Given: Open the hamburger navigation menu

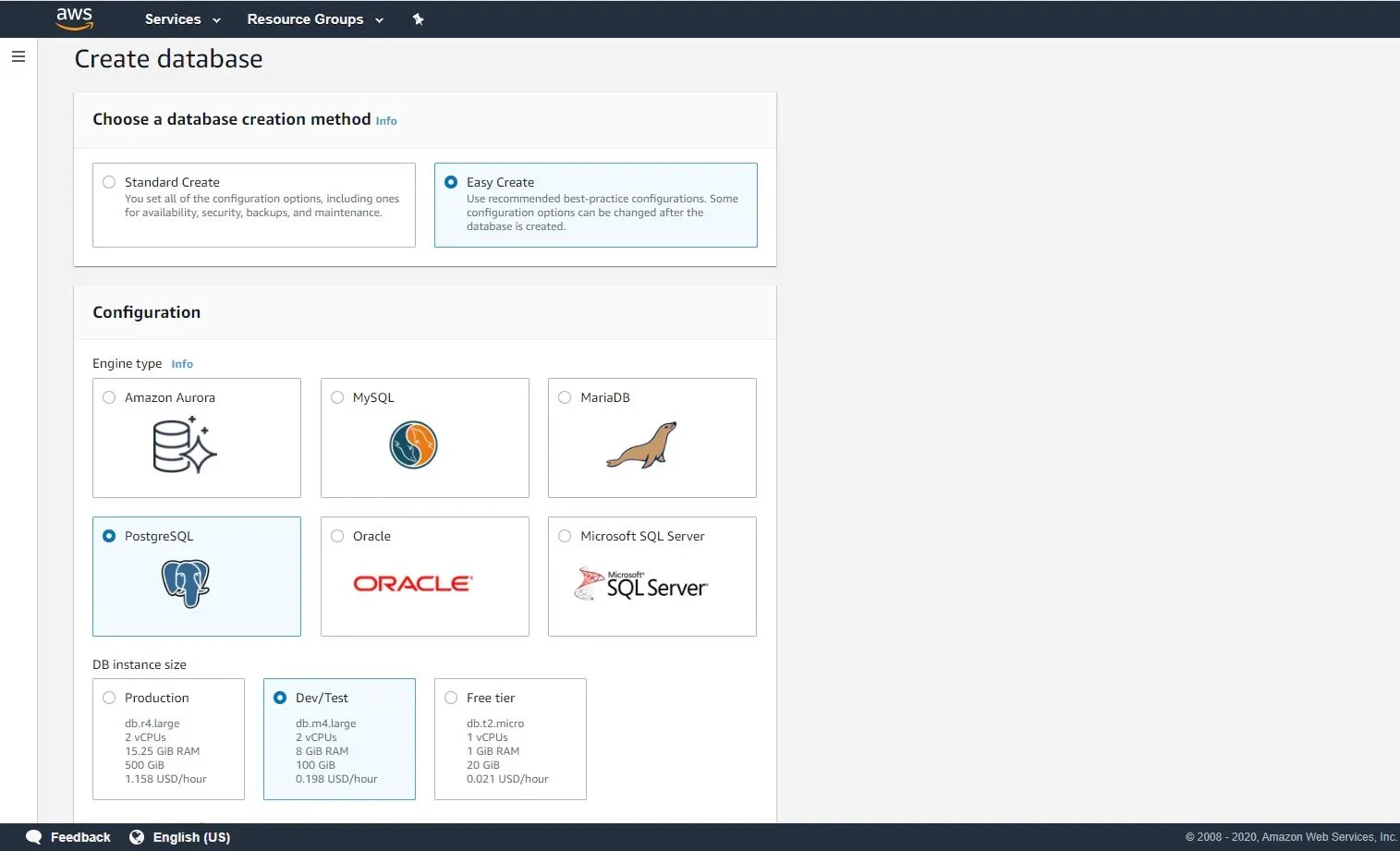Looking at the screenshot, I should [x=18, y=56].
